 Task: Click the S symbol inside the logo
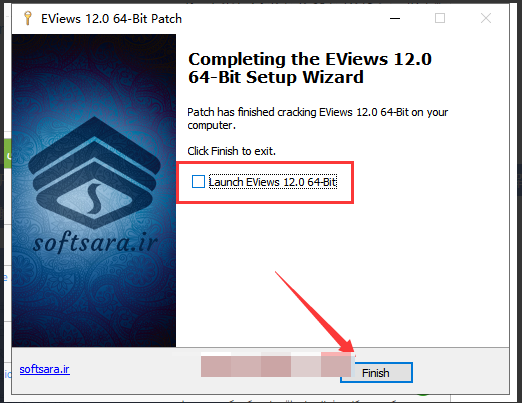pyautogui.click(x=94, y=199)
